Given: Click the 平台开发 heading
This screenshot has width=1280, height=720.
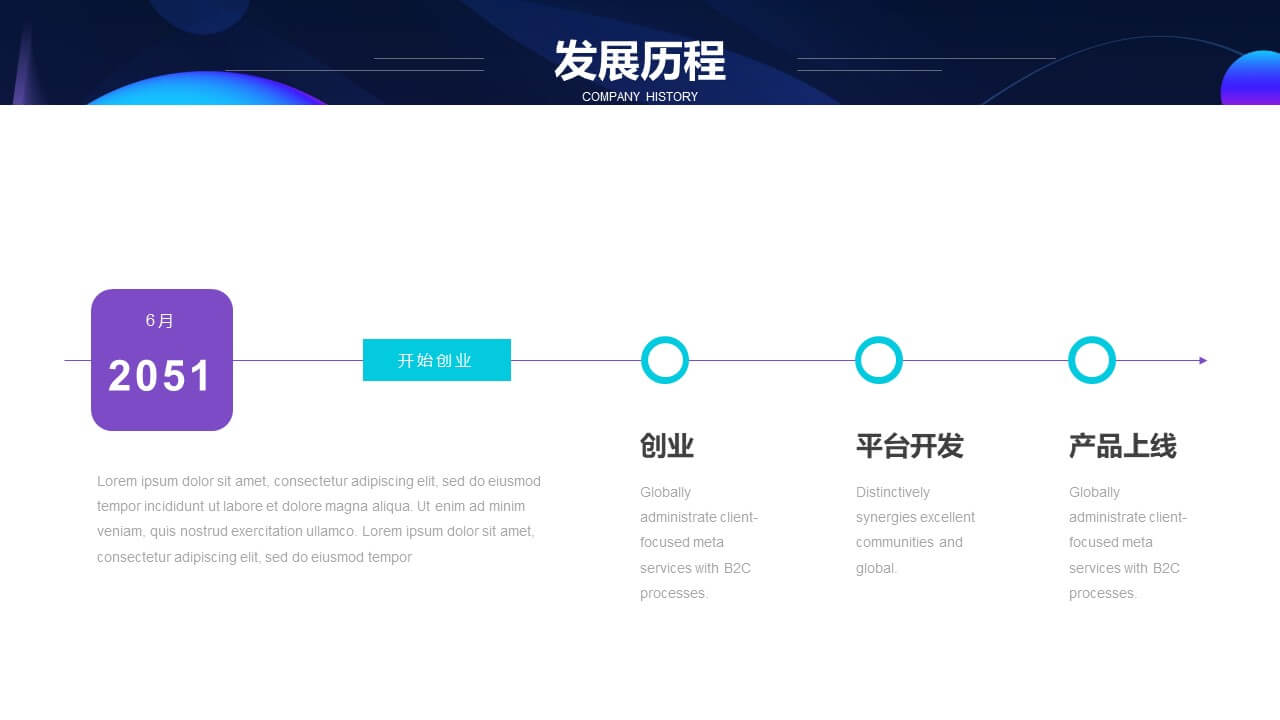Looking at the screenshot, I should coord(910,446).
